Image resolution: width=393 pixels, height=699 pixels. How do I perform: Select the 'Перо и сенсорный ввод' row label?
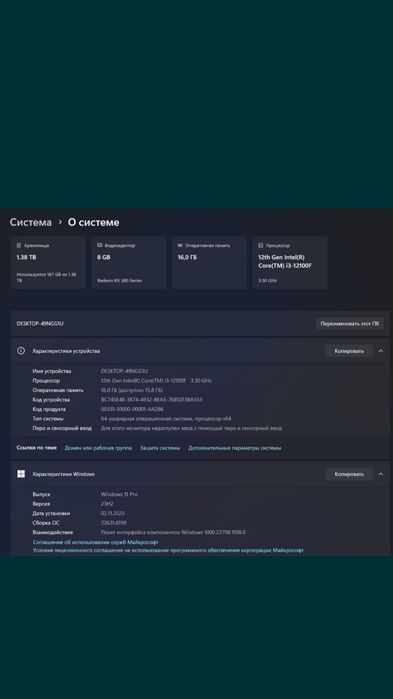[x=62, y=428]
